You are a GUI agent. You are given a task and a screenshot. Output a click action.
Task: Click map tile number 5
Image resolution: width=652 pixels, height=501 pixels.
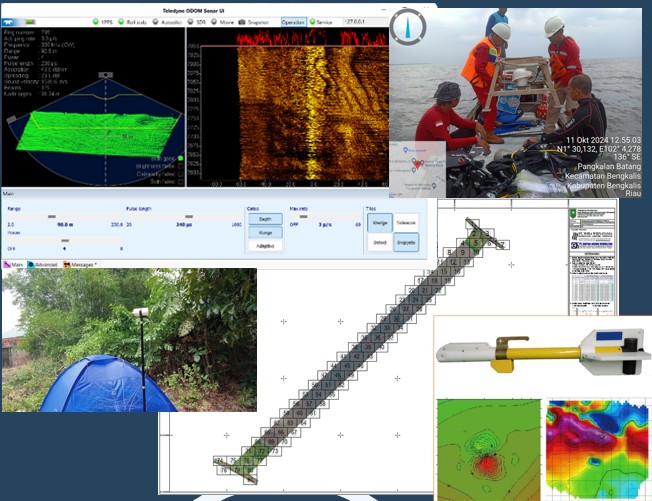tap(476, 243)
